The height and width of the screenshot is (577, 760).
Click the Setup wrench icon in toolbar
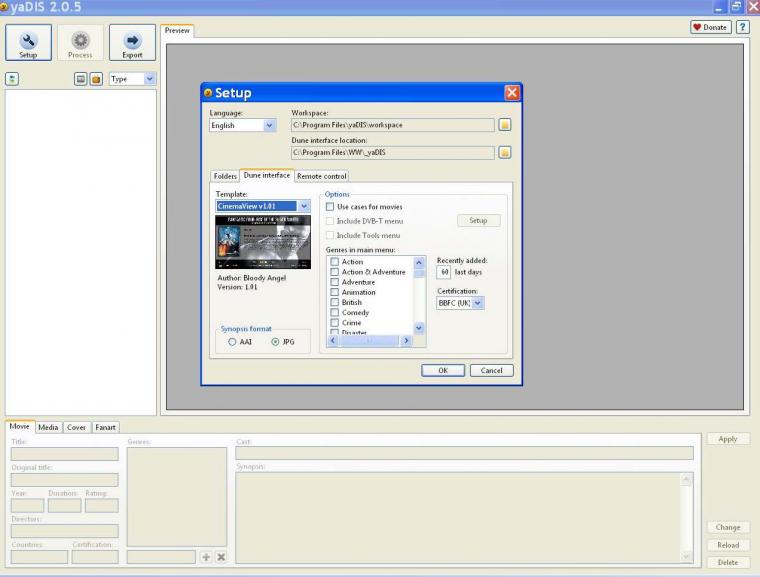point(28,42)
